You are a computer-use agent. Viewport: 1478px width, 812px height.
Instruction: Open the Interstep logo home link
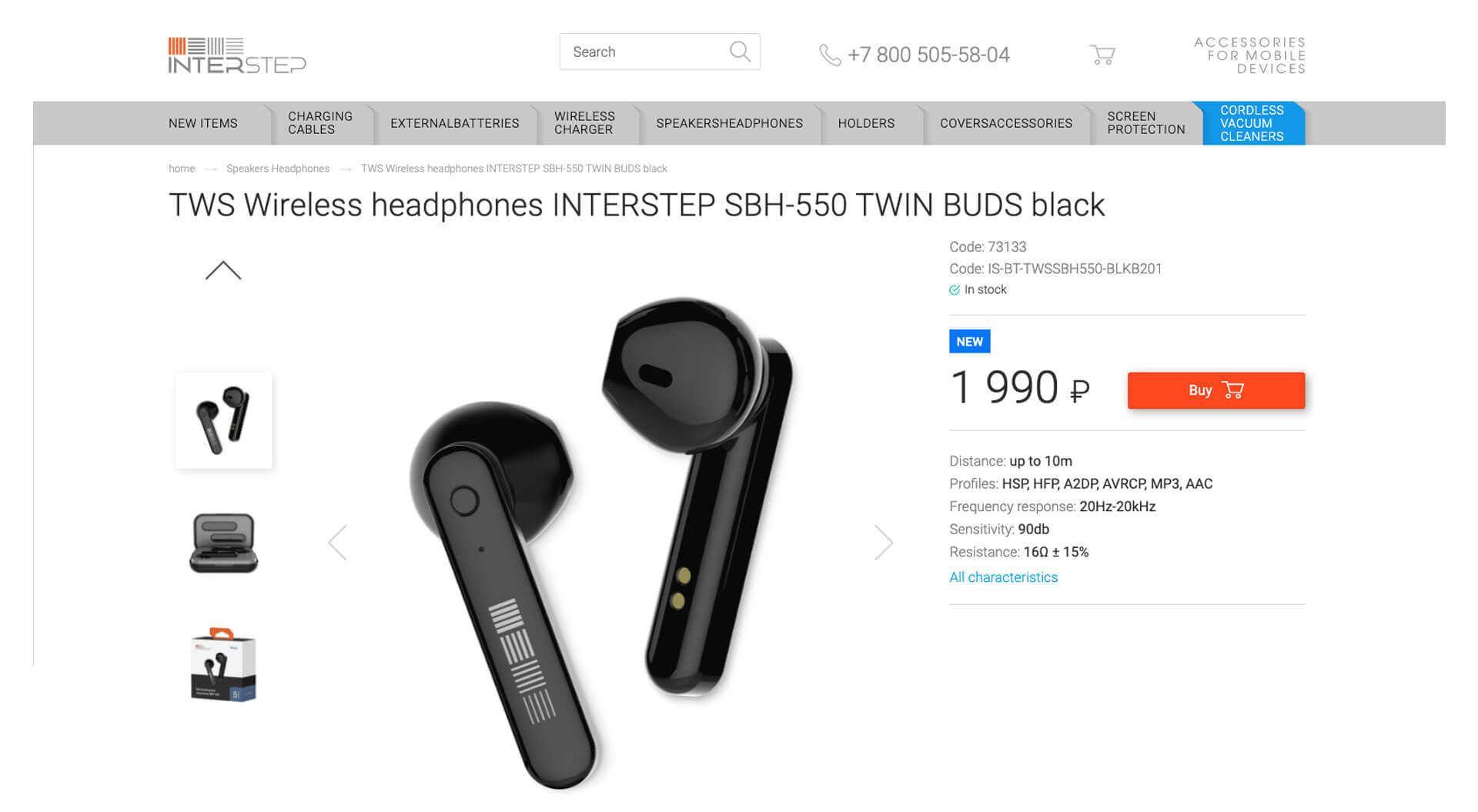tap(237, 55)
